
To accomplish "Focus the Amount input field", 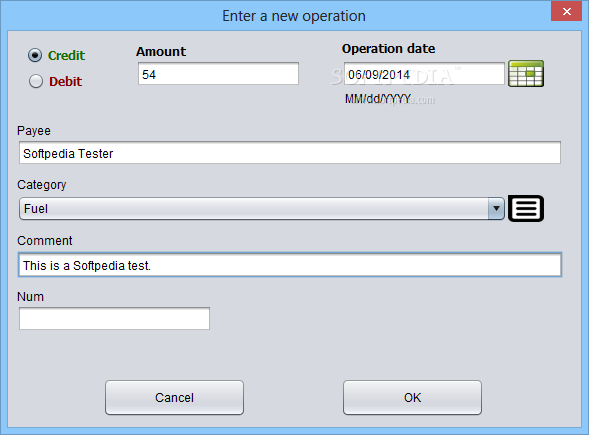I will coord(218,74).
